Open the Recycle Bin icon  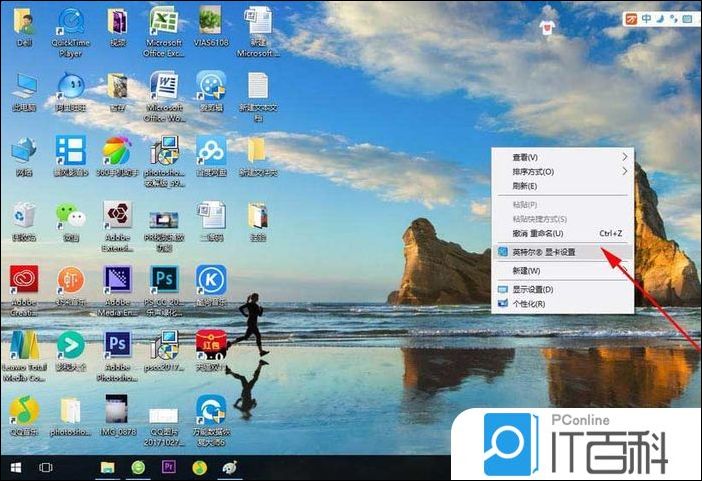(24, 215)
